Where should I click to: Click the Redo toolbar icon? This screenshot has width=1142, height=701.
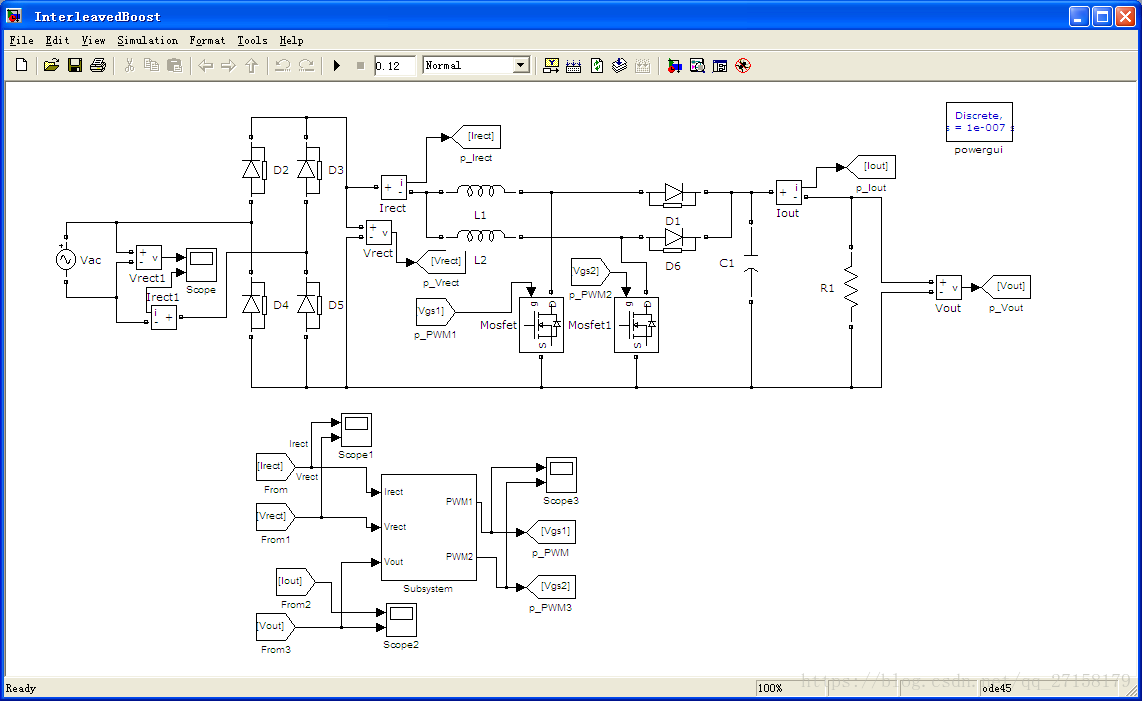(x=306, y=66)
